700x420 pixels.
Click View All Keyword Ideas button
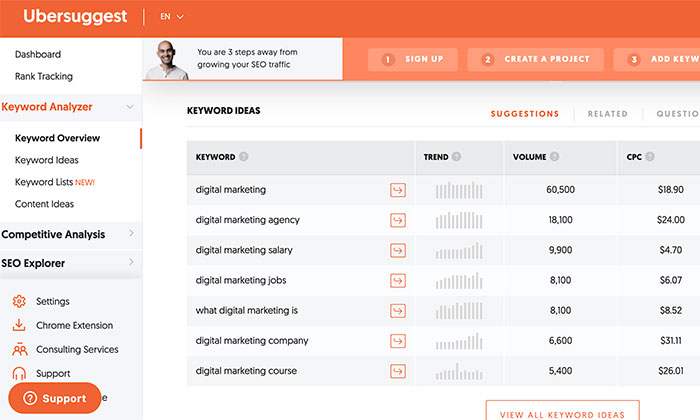(x=562, y=411)
